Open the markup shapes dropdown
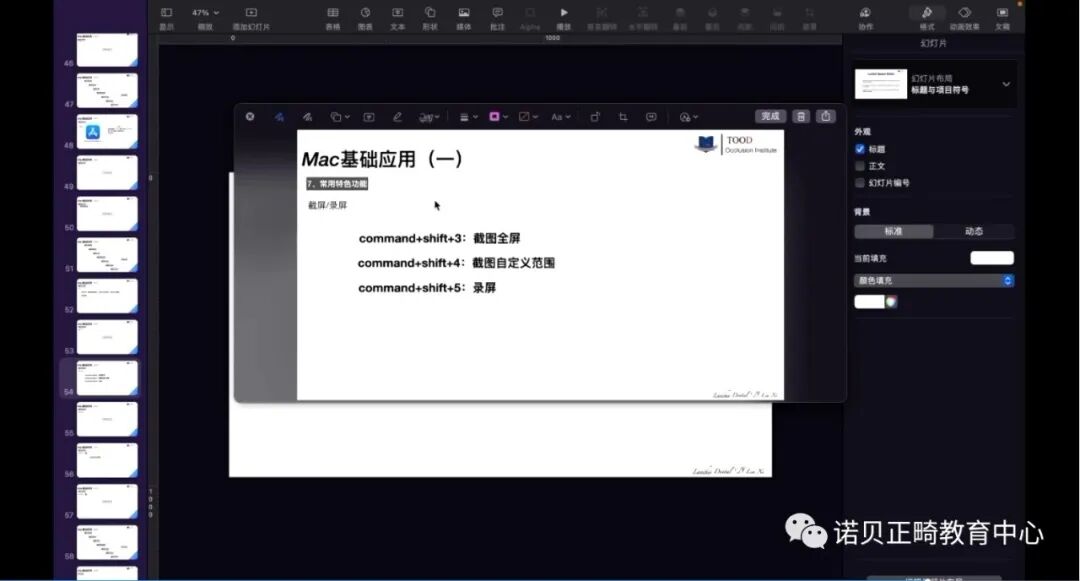 coord(340,117)
